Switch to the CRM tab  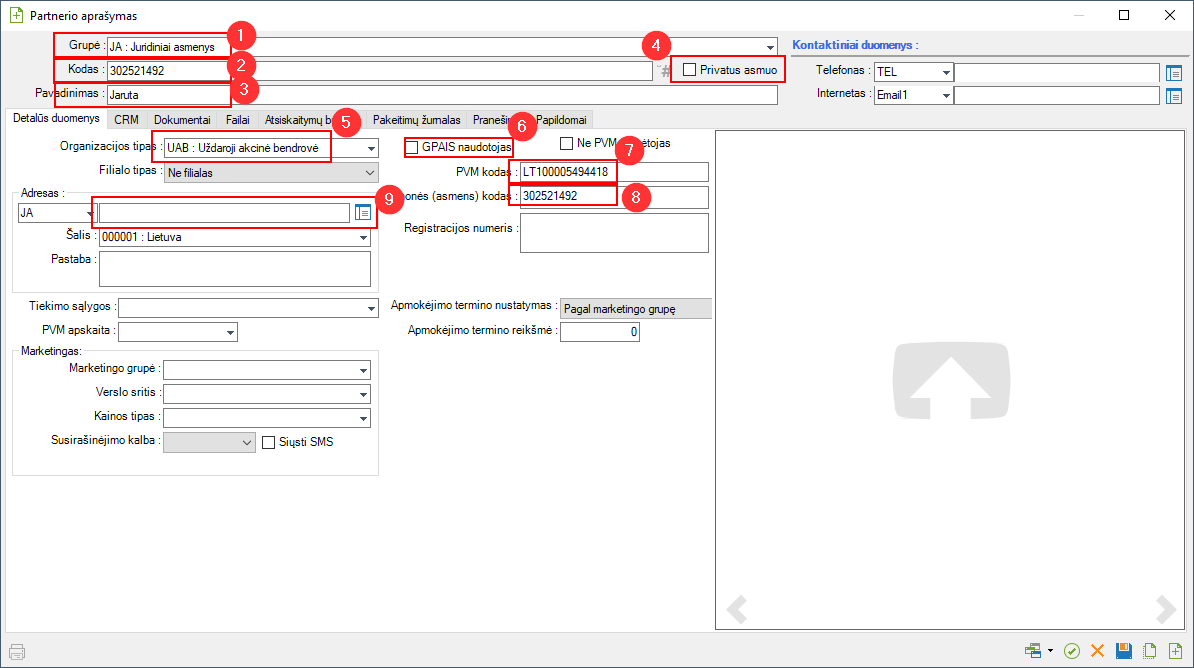tap(126, 119)
